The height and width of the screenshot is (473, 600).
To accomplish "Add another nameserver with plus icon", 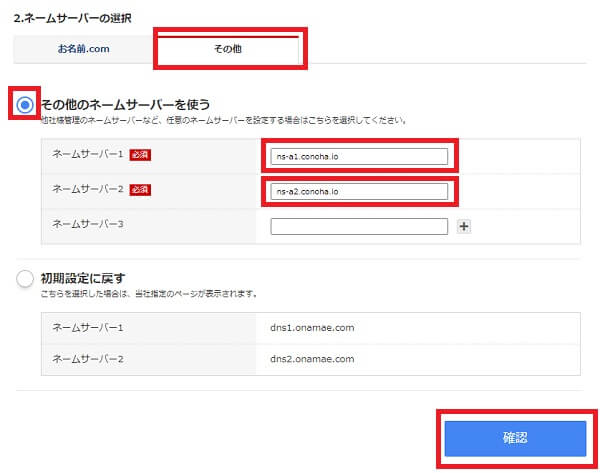I will (x=464, y=227).
